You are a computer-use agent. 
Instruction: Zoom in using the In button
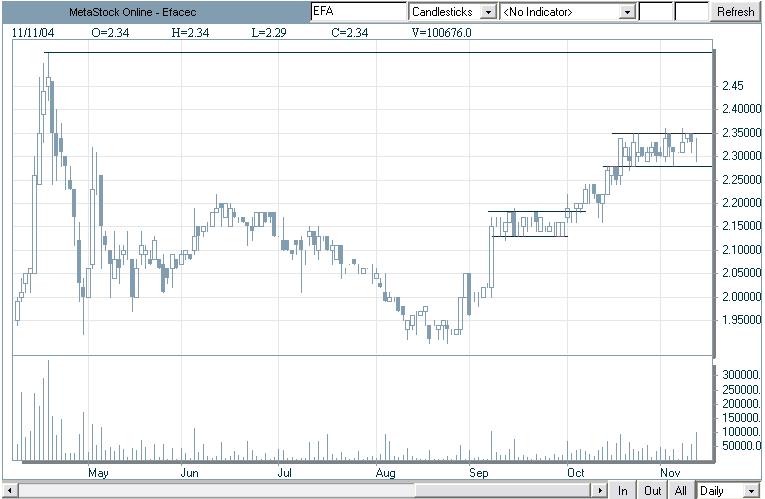(623, 490)
